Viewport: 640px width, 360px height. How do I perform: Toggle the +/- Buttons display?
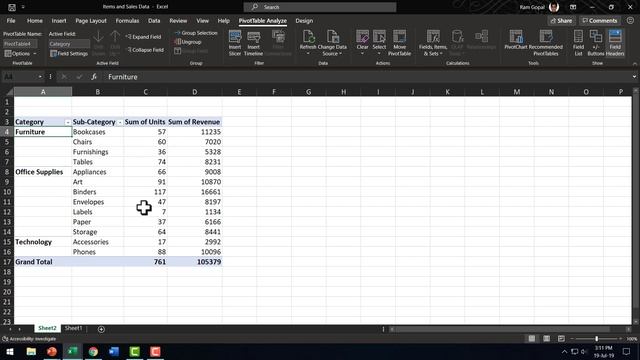(x=596, y=42)
